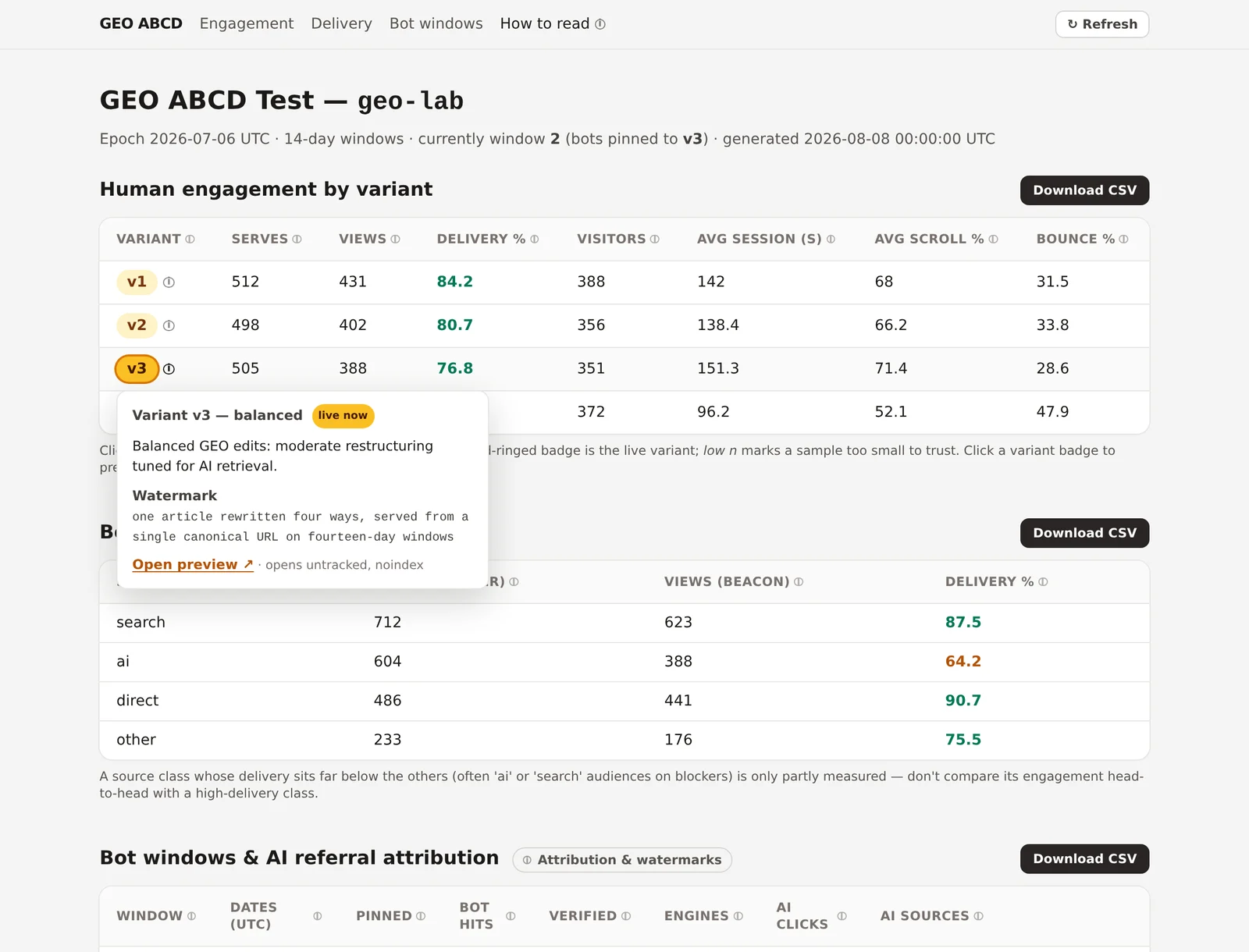Click delivery value 90.7 in direct row

pyautogui.click(x=963, y=701)
